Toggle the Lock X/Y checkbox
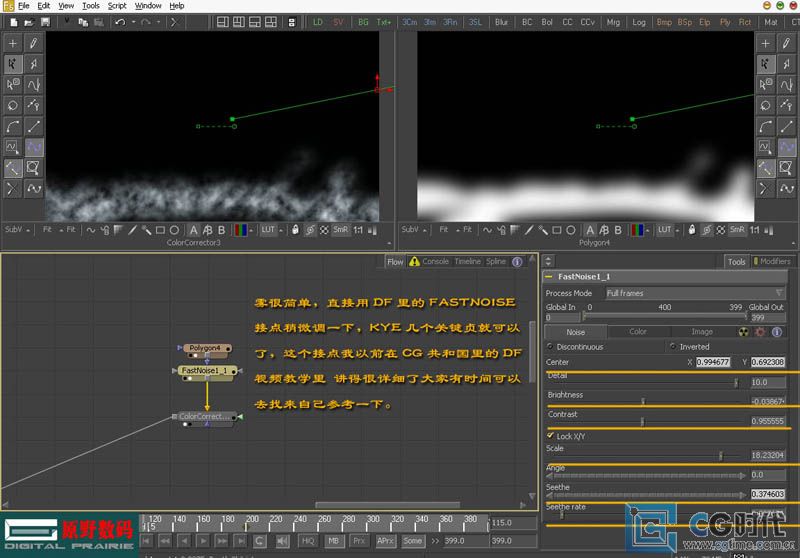 [551, 436]
